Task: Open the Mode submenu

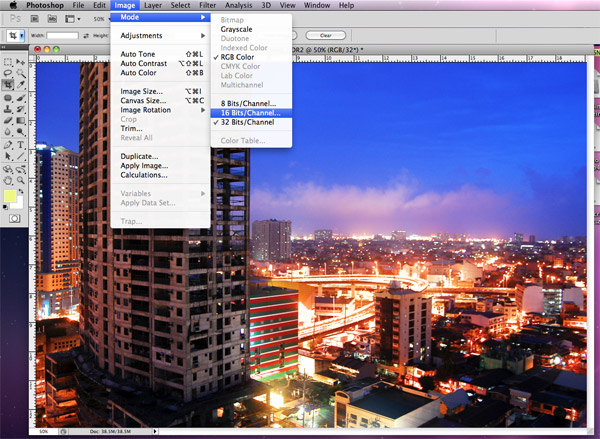Action: 160,17
